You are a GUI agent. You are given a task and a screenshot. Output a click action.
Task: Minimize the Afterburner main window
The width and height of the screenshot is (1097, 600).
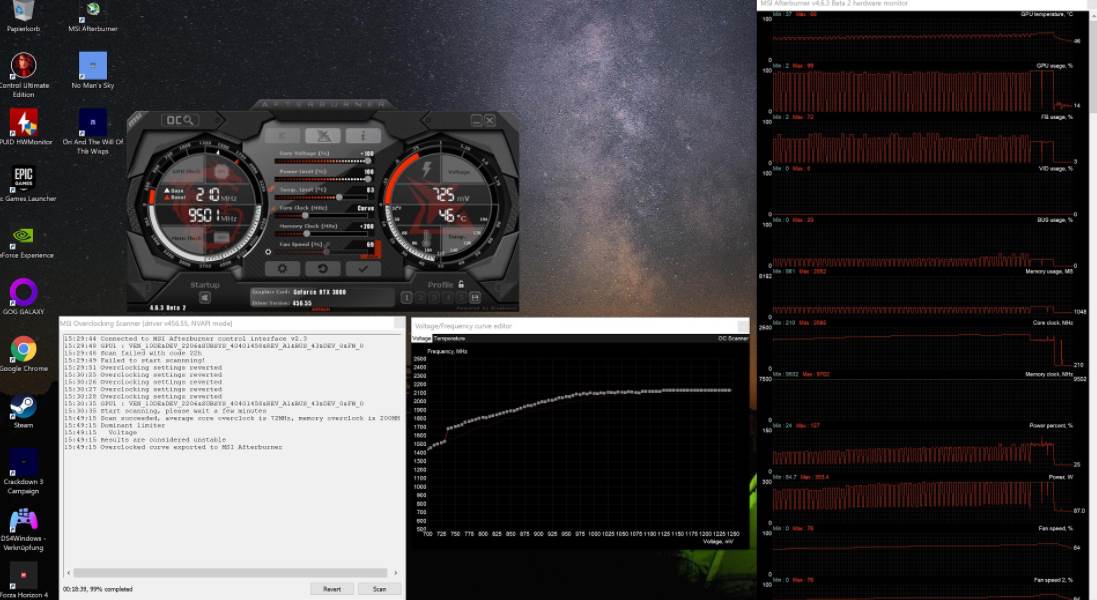(476, 120)
